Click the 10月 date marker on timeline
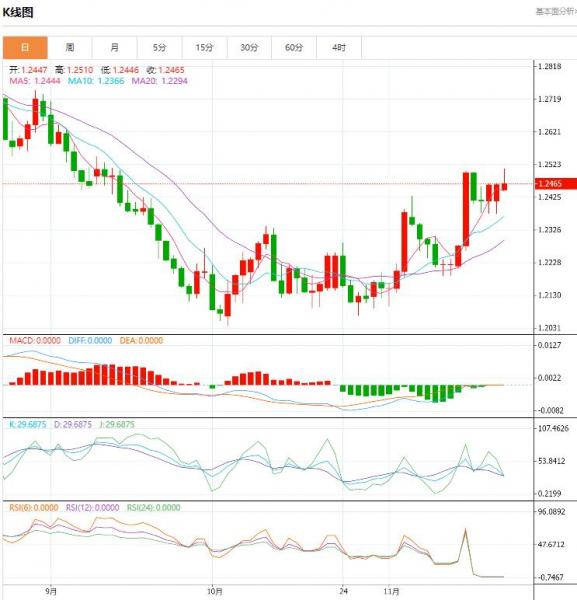The height and width of the screenshot is (600, 577). coord(215,592)
